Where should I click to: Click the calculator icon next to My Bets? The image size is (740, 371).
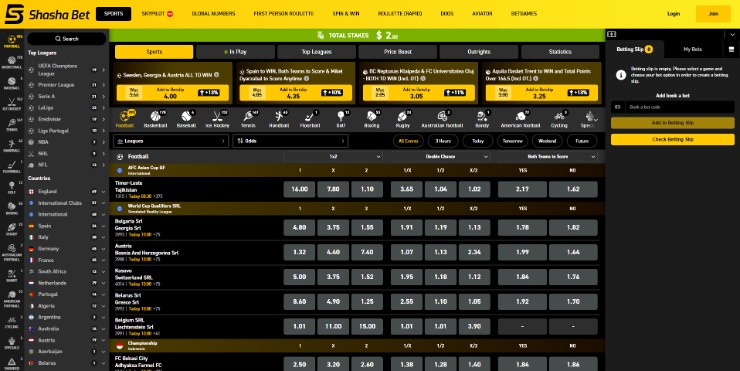pyautogui.click(x=731, y=49)
